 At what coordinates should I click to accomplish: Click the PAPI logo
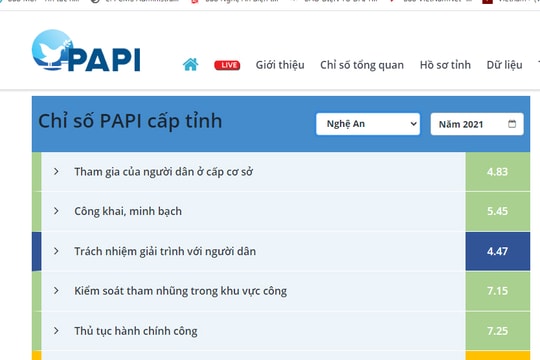pos(86,51)
